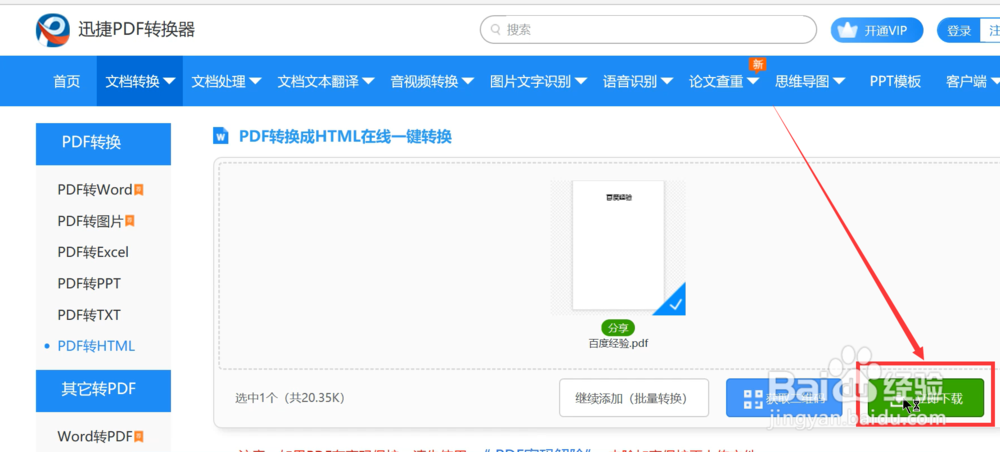Open the 文档转换 menu label

(x=133, y=81)
